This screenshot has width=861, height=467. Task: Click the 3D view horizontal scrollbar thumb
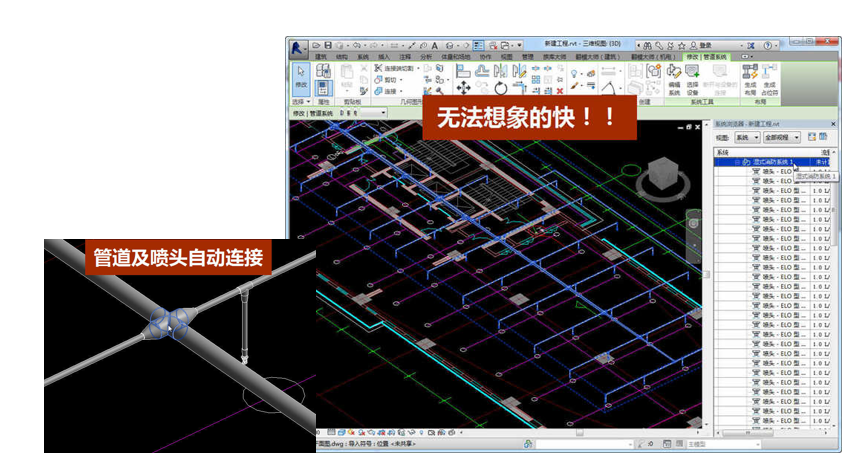click(579, 433)
